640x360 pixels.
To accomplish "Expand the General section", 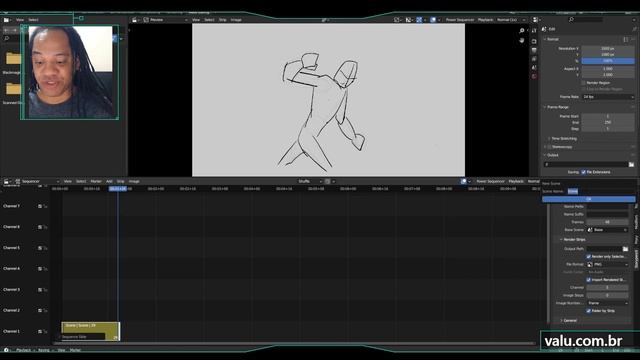I will point(569,320).
